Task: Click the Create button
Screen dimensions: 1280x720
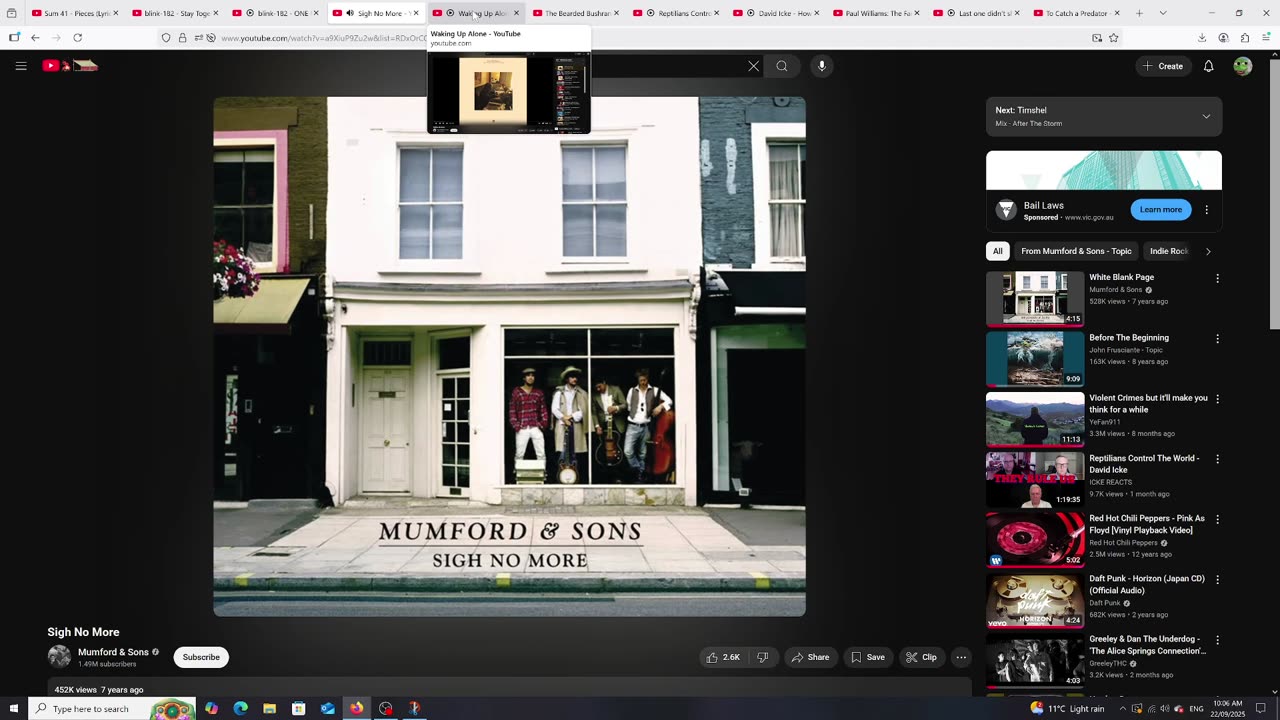Action: 1162,66
